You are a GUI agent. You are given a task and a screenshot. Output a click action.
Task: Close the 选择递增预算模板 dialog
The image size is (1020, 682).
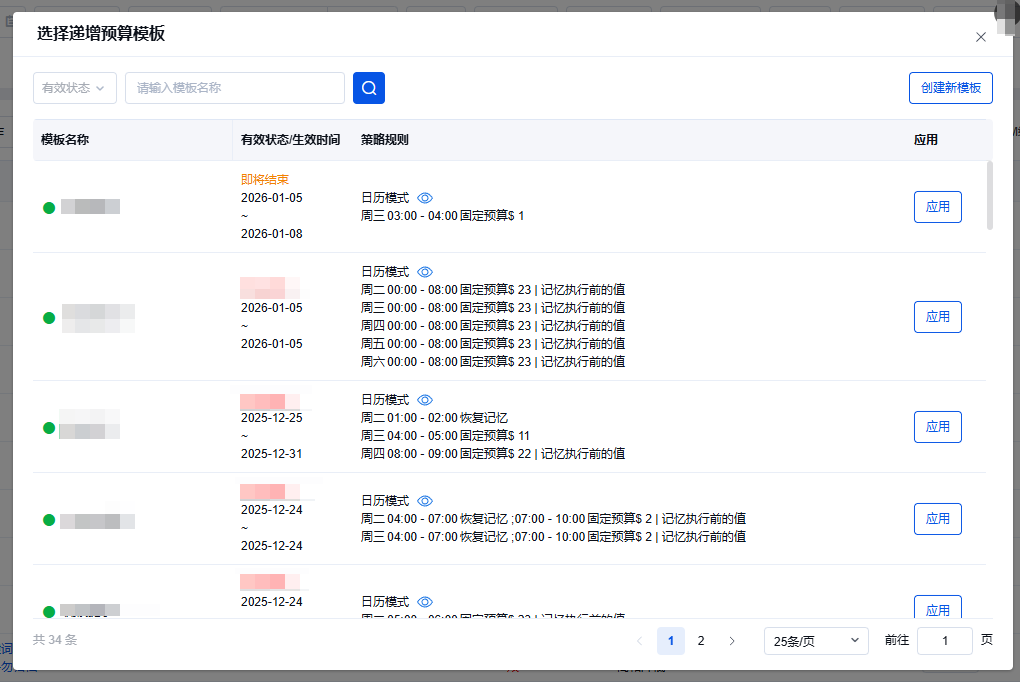tap(980, 37)
